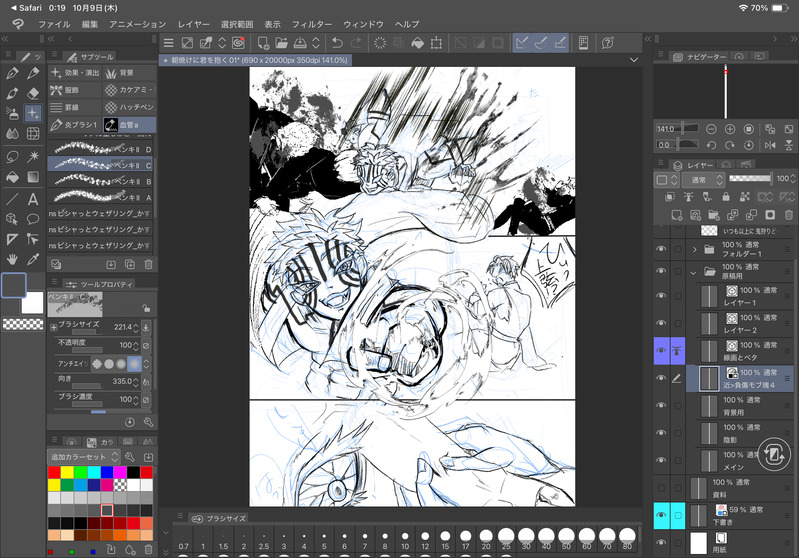Select the Hand move tool
The image size is (799, 558).
[12, 259]
